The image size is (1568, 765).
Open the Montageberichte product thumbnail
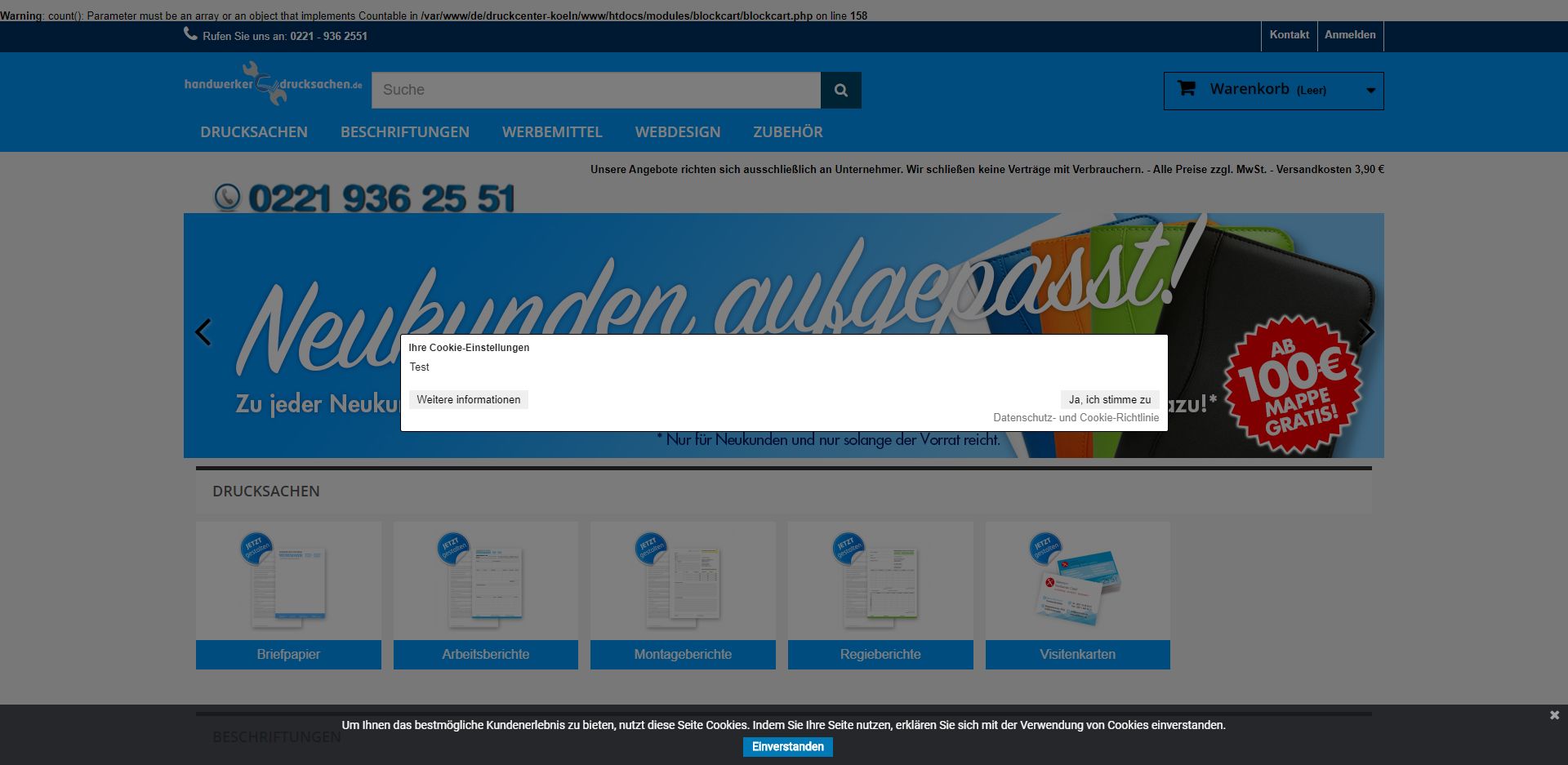point(683,581)
